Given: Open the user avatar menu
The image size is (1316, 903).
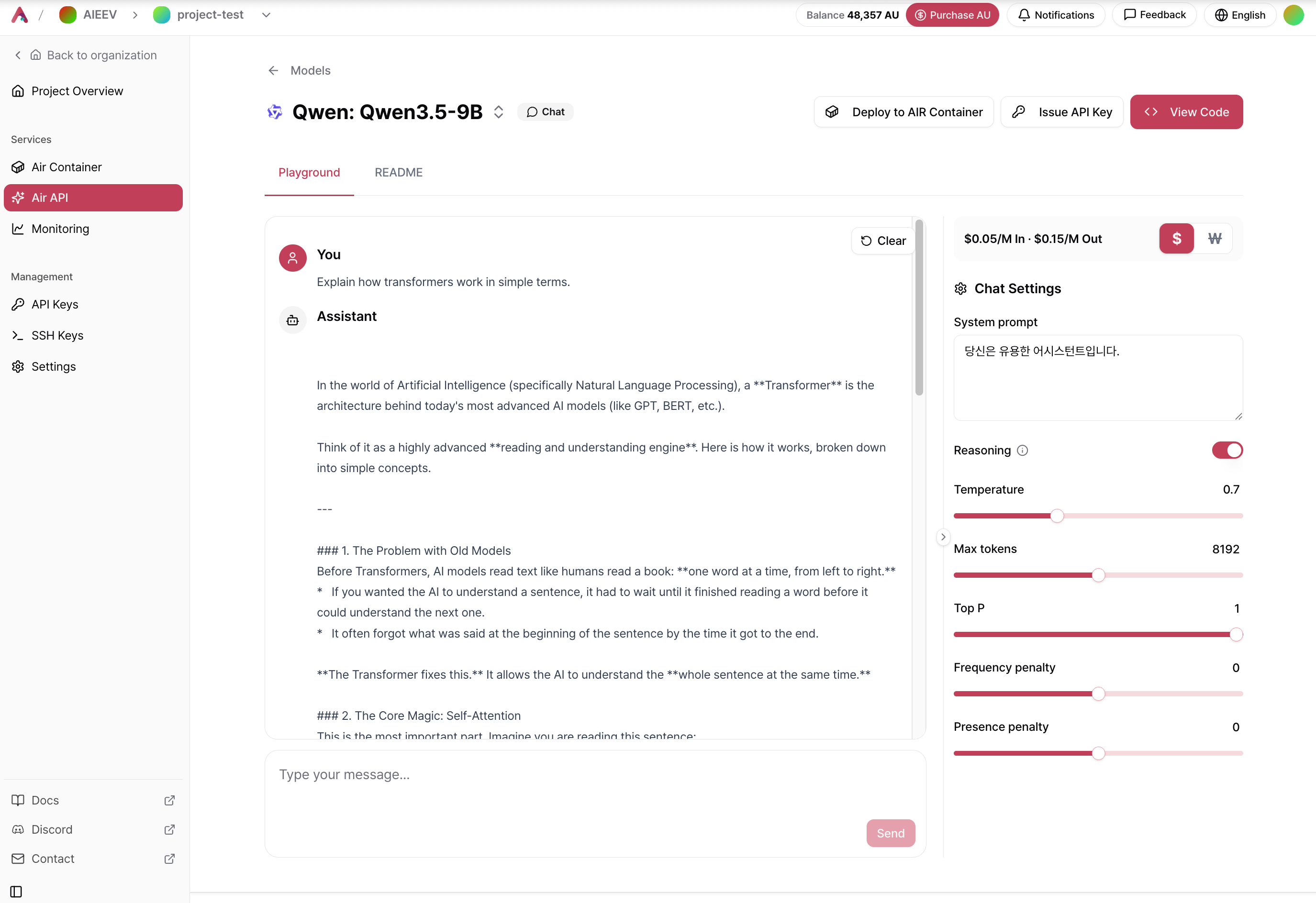Looking at the screenshot, I should tap(1294, 15).
